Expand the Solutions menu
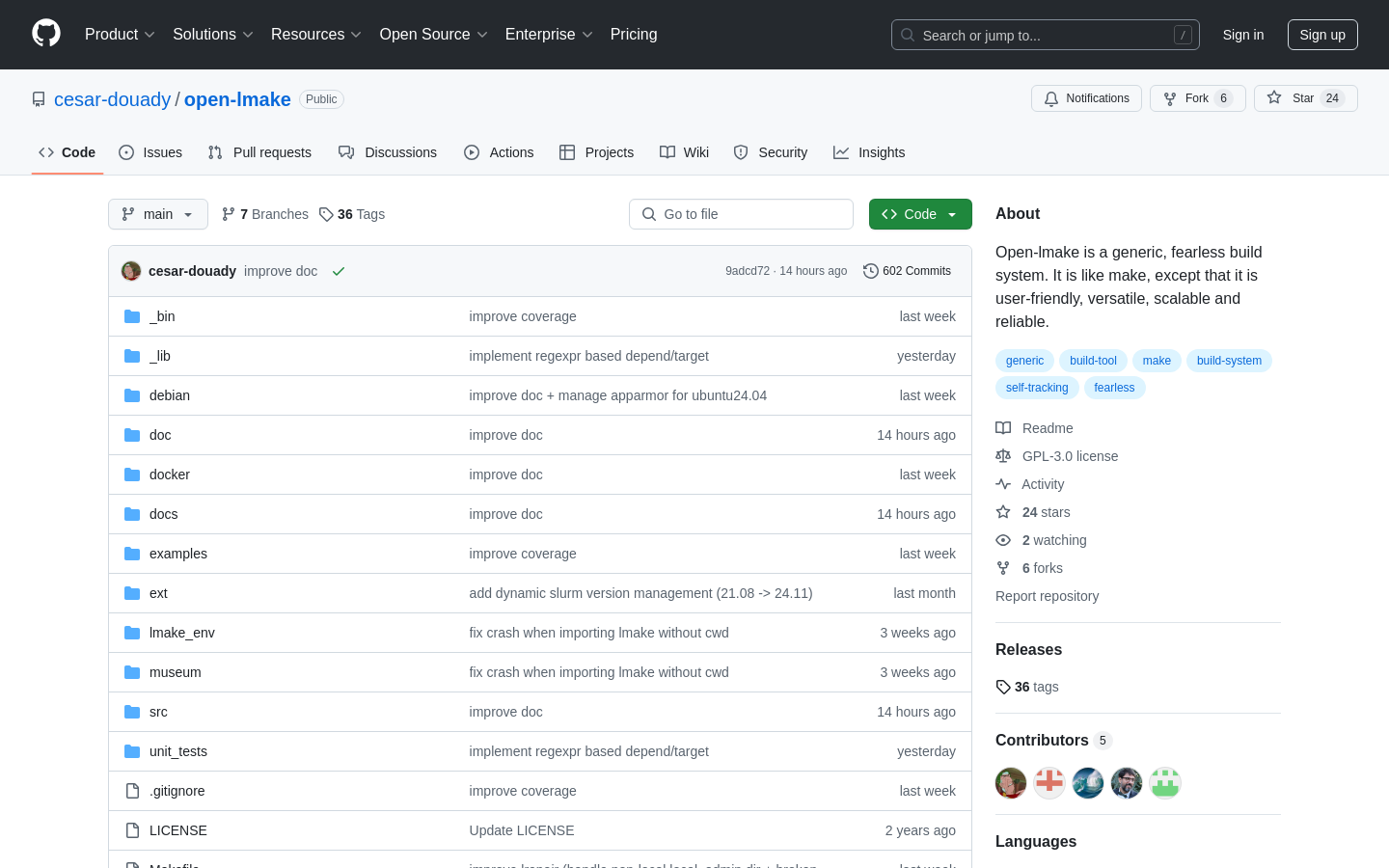 coord(212,34)
